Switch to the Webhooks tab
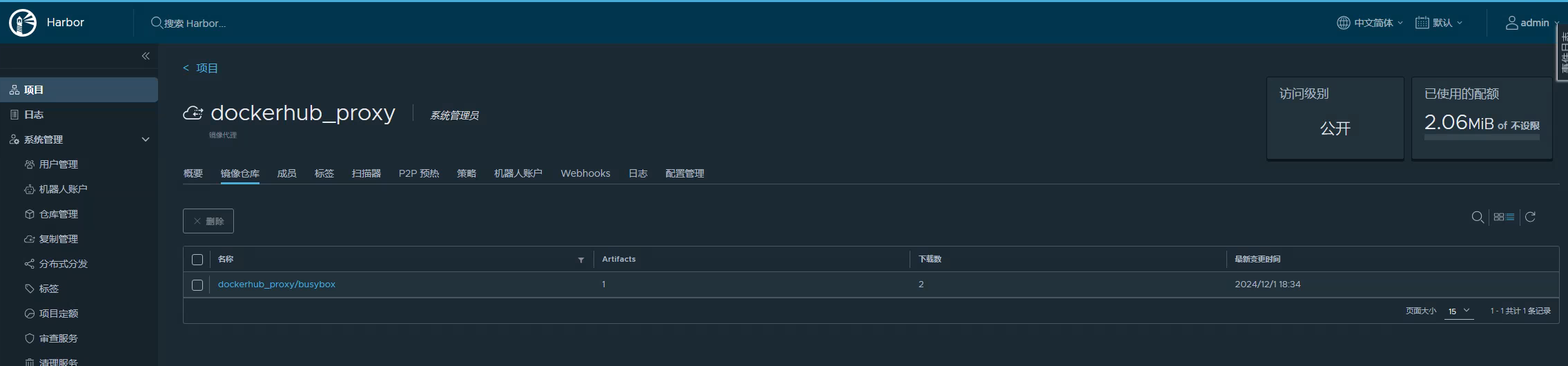Viewport: 1568px width, 366px height. (x=585, y=173)
